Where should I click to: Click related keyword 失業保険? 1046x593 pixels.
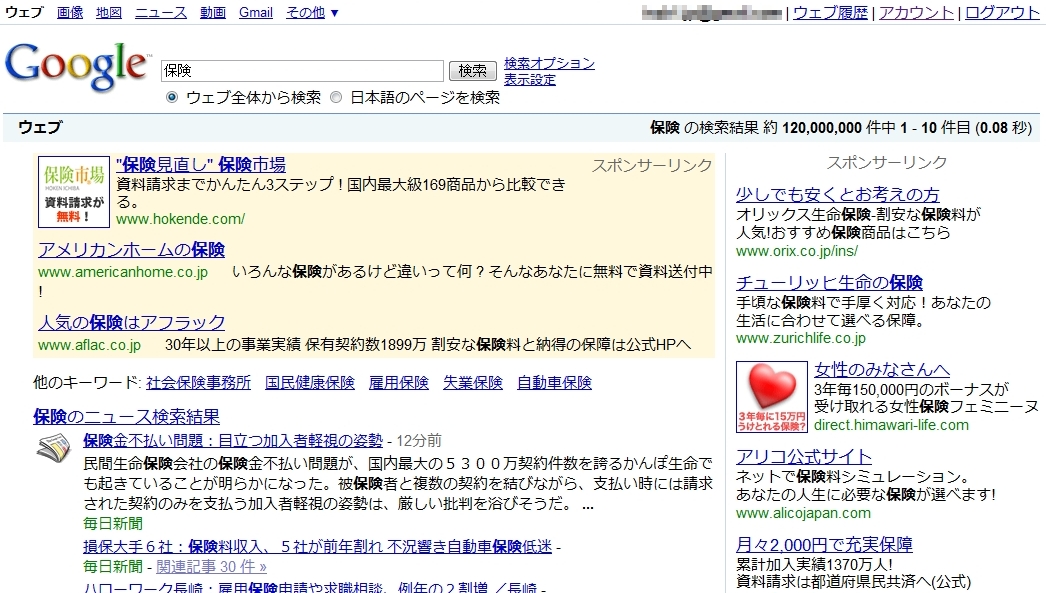[x=473, y=383]
